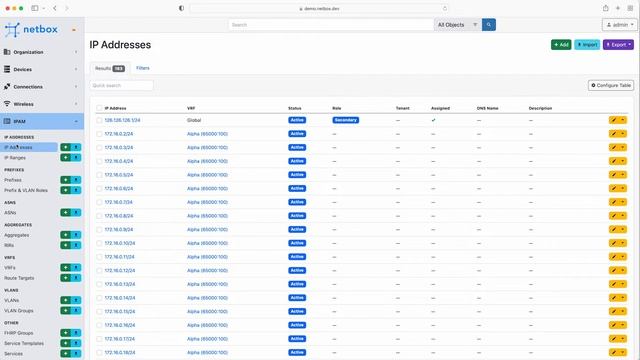Image resolution: width=640 pixels, height=360 pixels.
Task: Expand the Organization sidebar menu
Action: (42, 52)
